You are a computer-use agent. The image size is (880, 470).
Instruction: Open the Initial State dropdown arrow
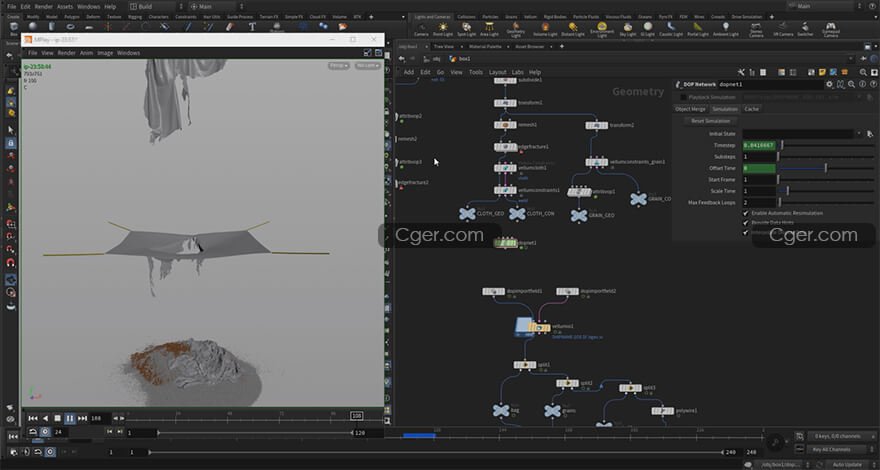(859, 134)
